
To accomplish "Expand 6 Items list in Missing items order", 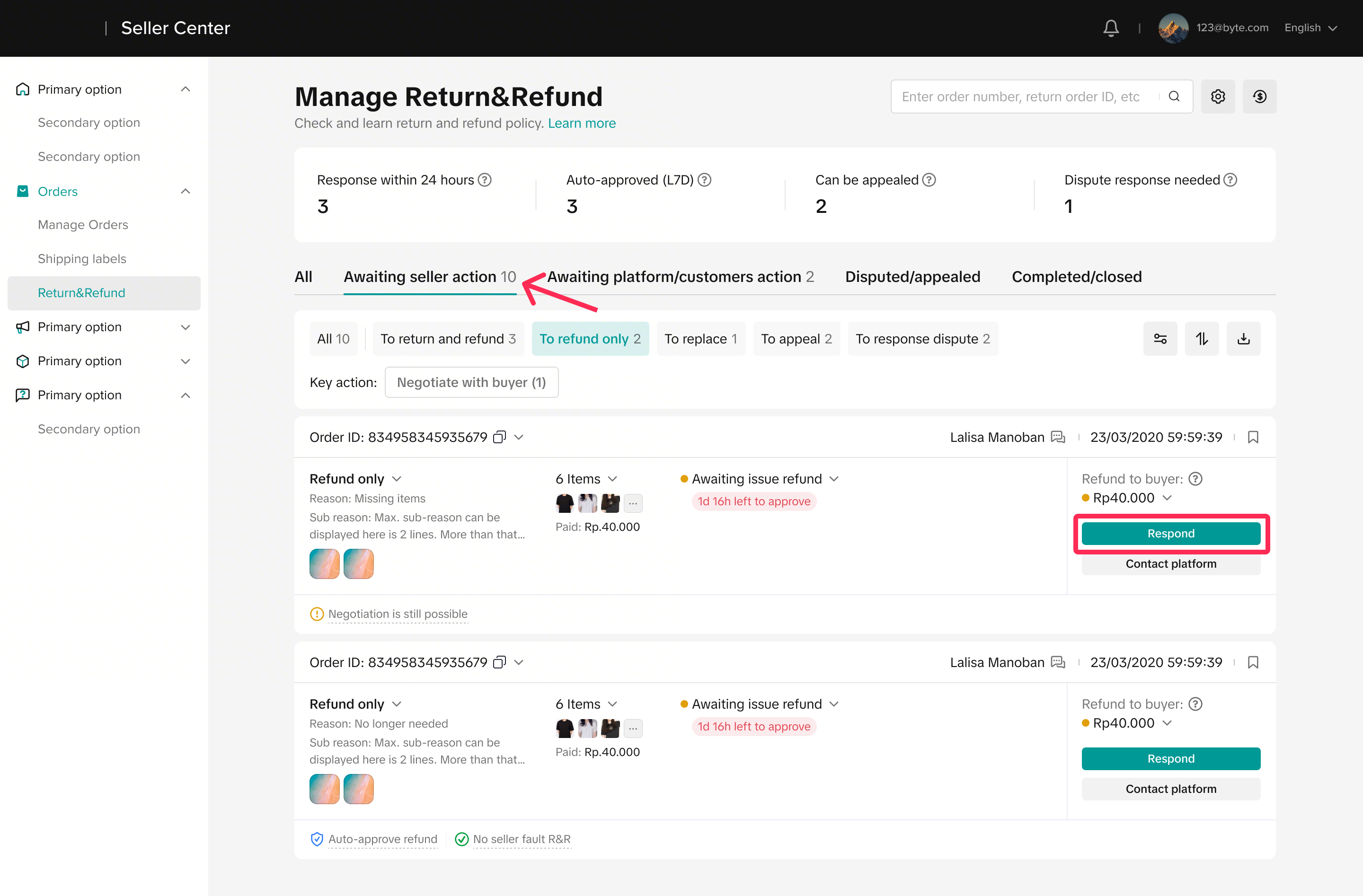I will pos(612,479).
